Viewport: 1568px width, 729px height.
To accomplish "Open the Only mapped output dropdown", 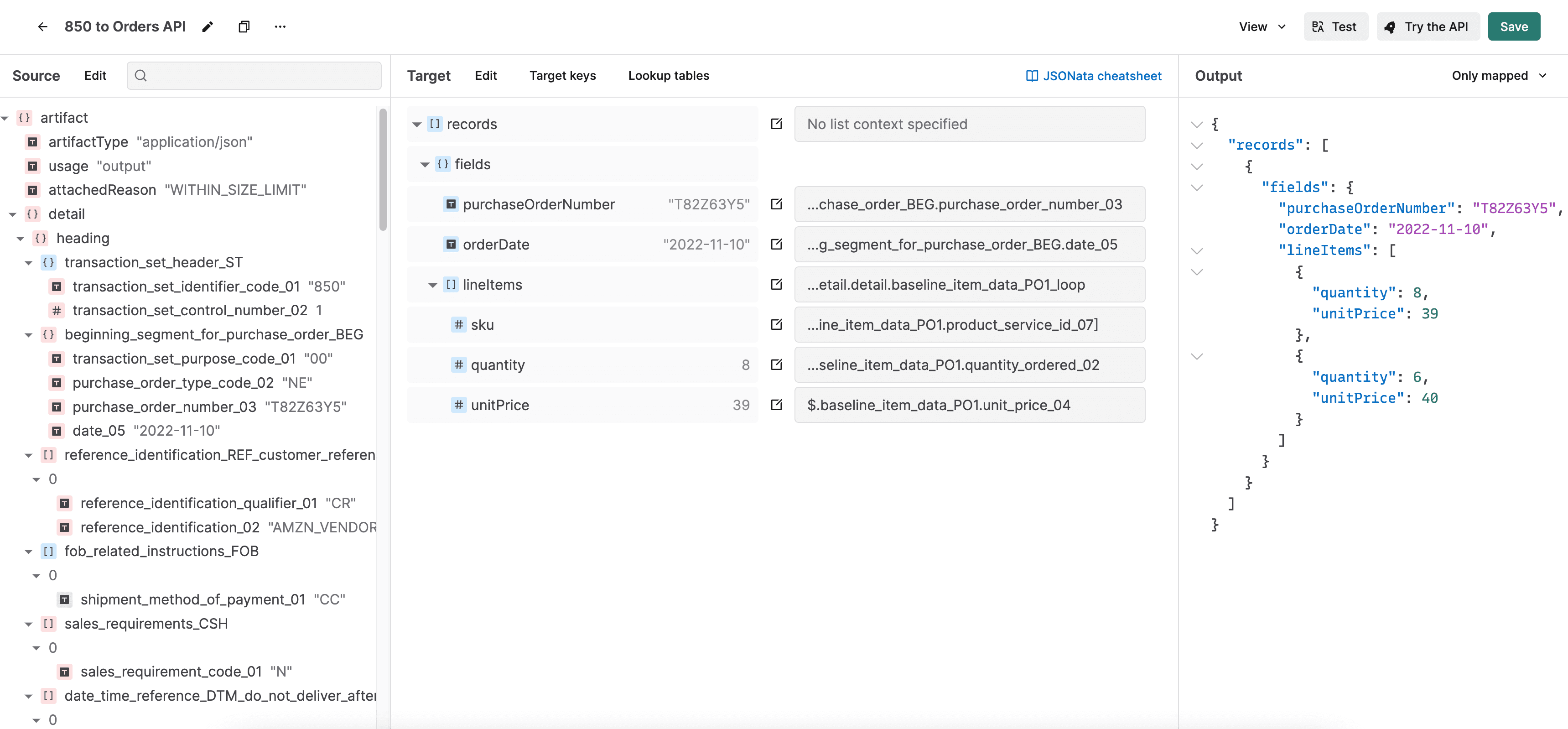I will (x=1499, y=76).
